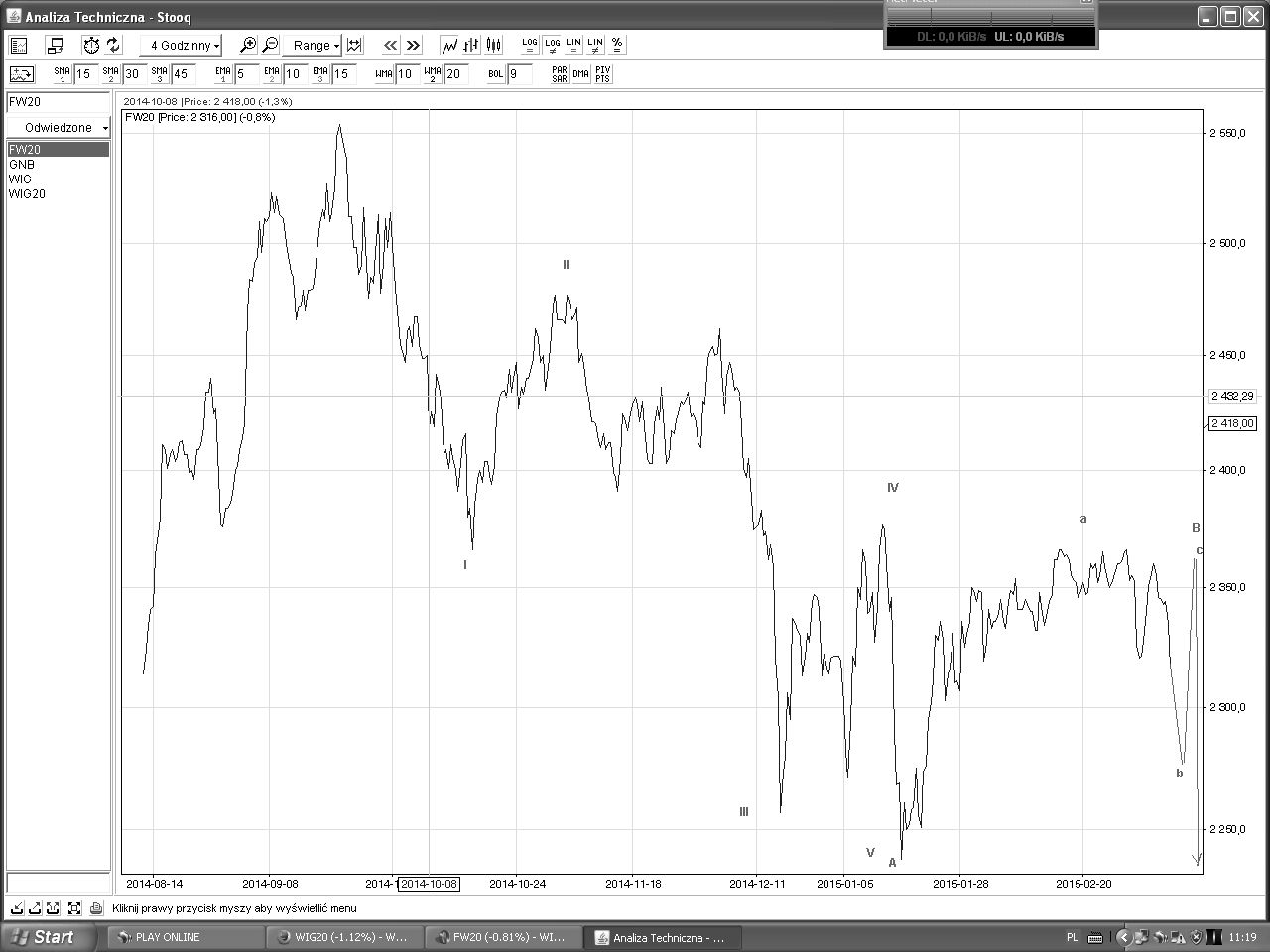
Task: Select WIG20 in the visited list
Action: (58, 194)
